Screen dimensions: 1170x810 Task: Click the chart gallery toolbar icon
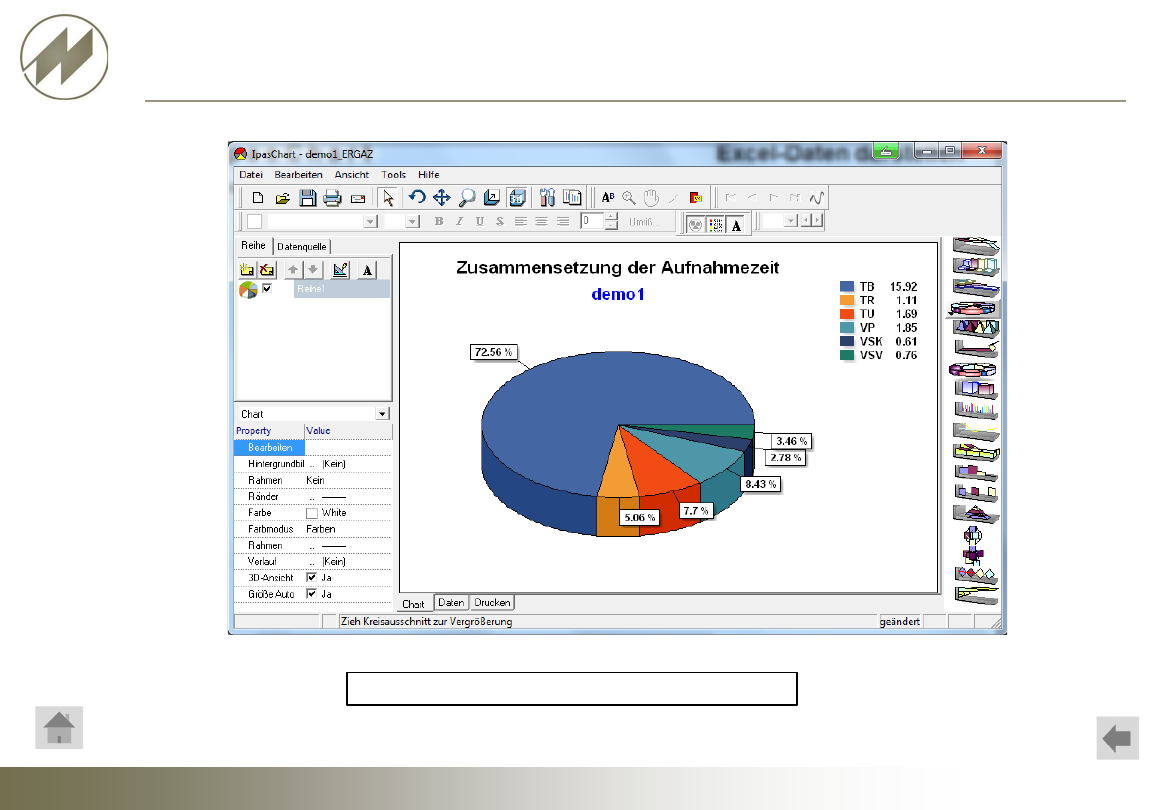[x=572, y=198]
